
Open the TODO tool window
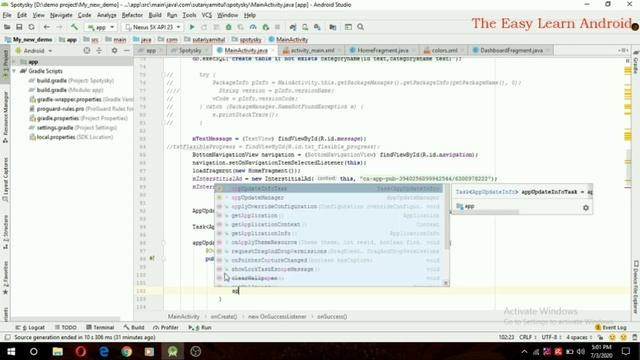66,327
